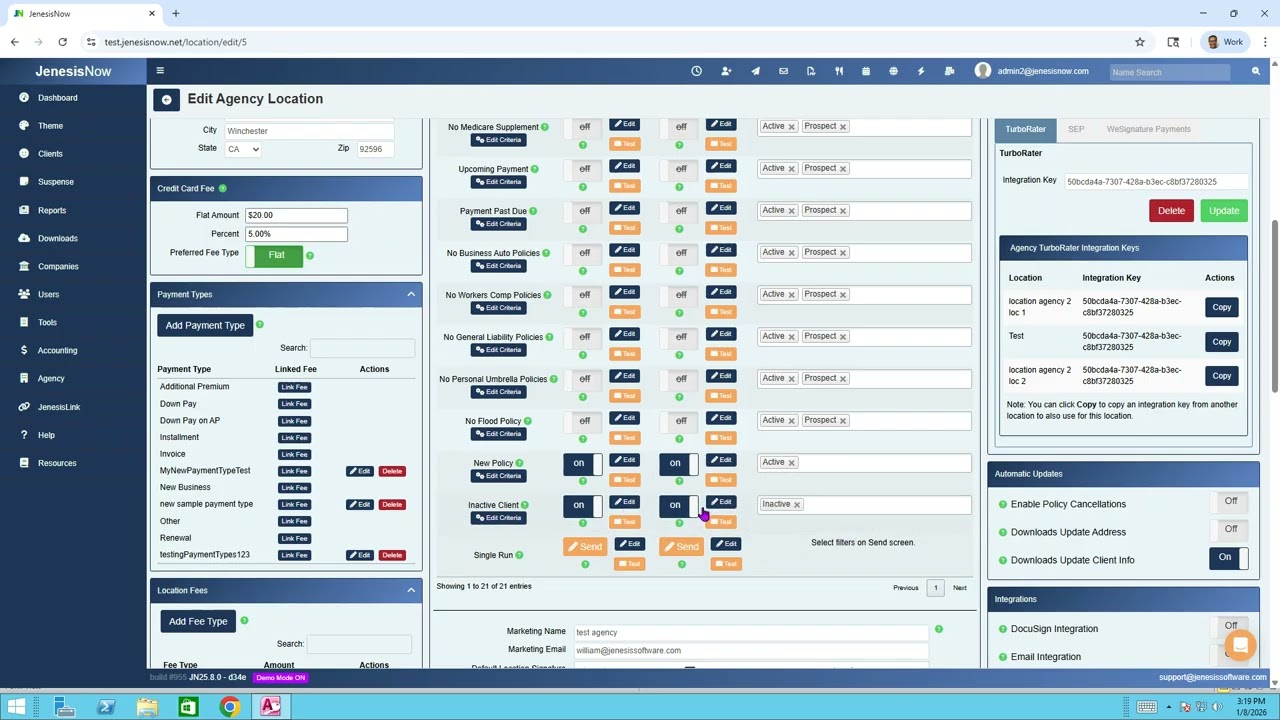1280x720 pixels.
Task: Open Dashboard in the sidebar
Action: click(x=57, y=98)
